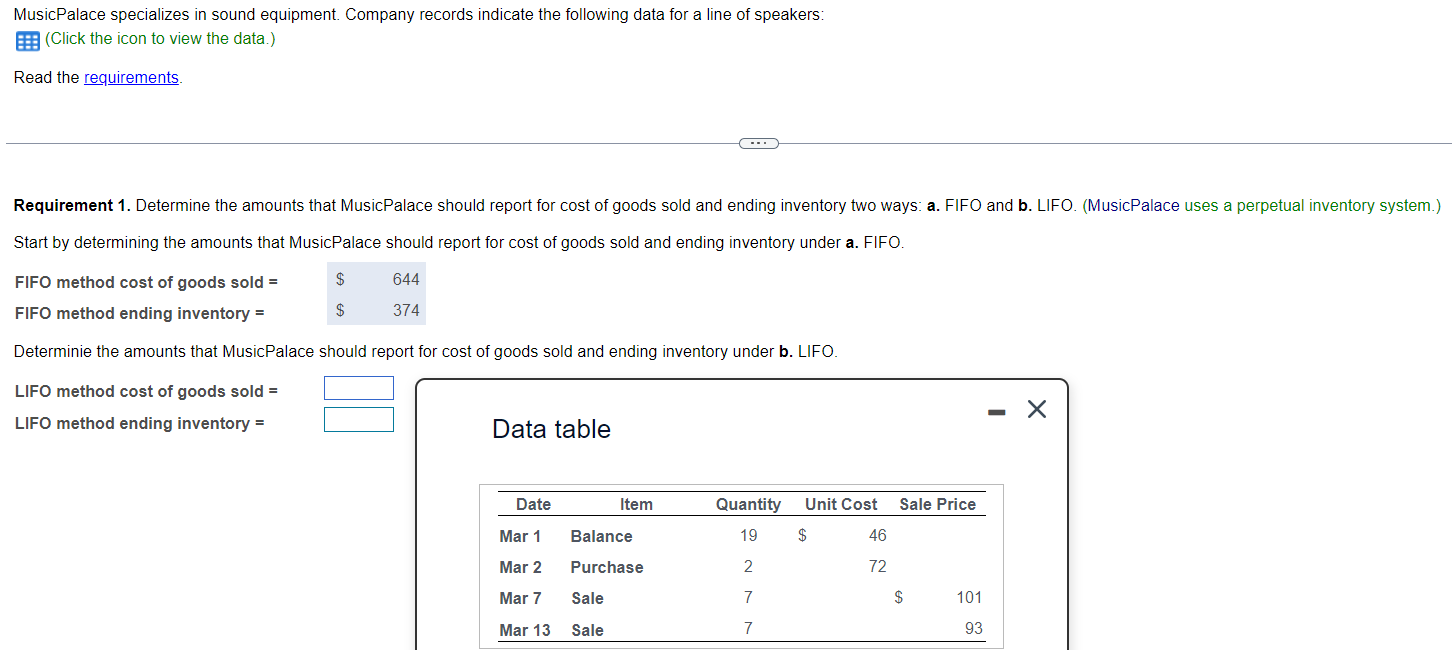Image resolution: width=1452 pixels, height=650 pixels.
Task: Click the Sale Price header in the data table
Action: tap(937, 504)
